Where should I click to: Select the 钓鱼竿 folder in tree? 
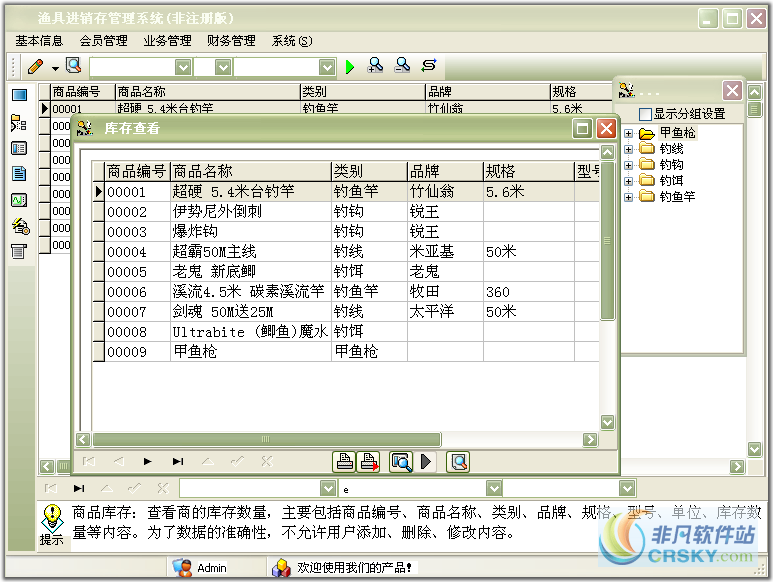677,197
